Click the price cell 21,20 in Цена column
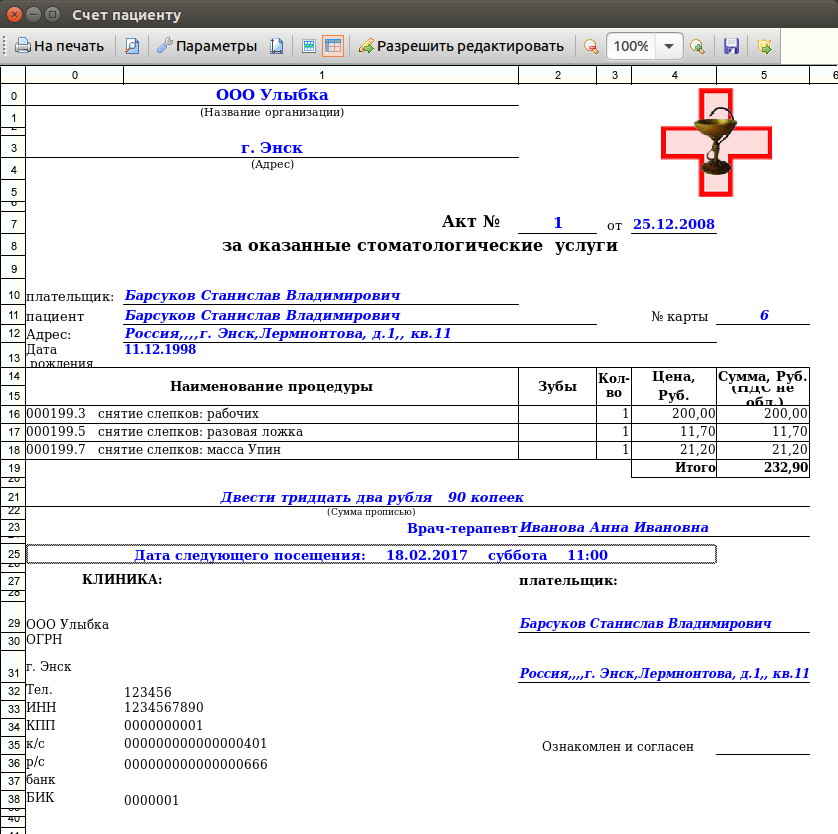Viewport: 838px width, 834px height. tap(674, 450)
